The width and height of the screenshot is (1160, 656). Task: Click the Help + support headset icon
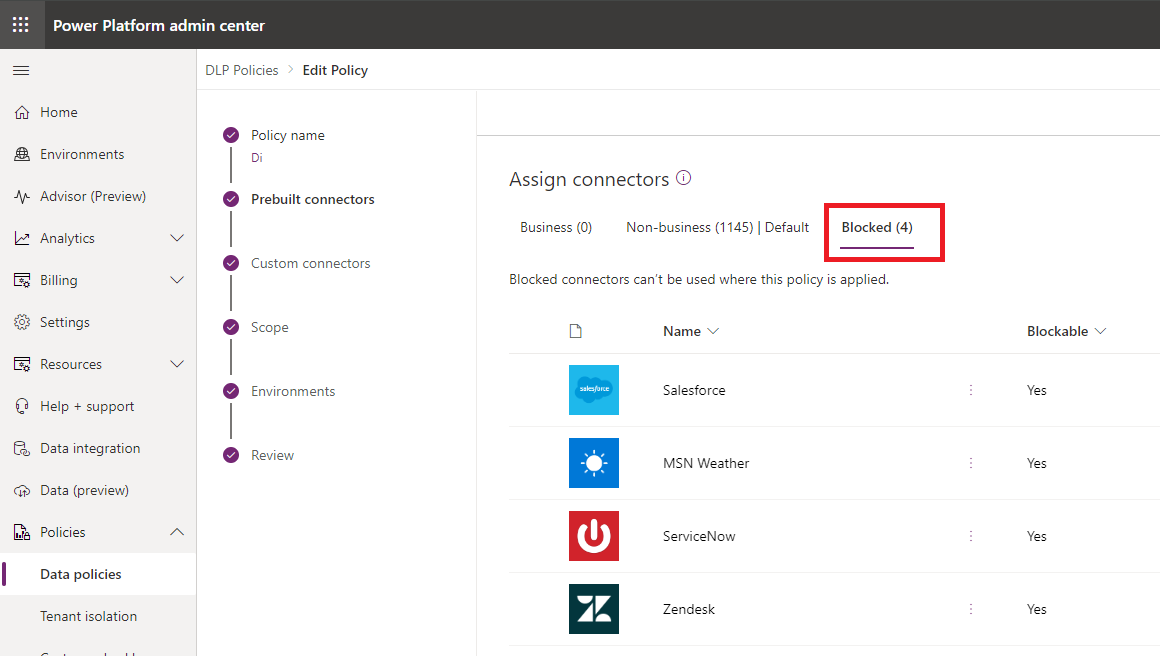[22, 406]
